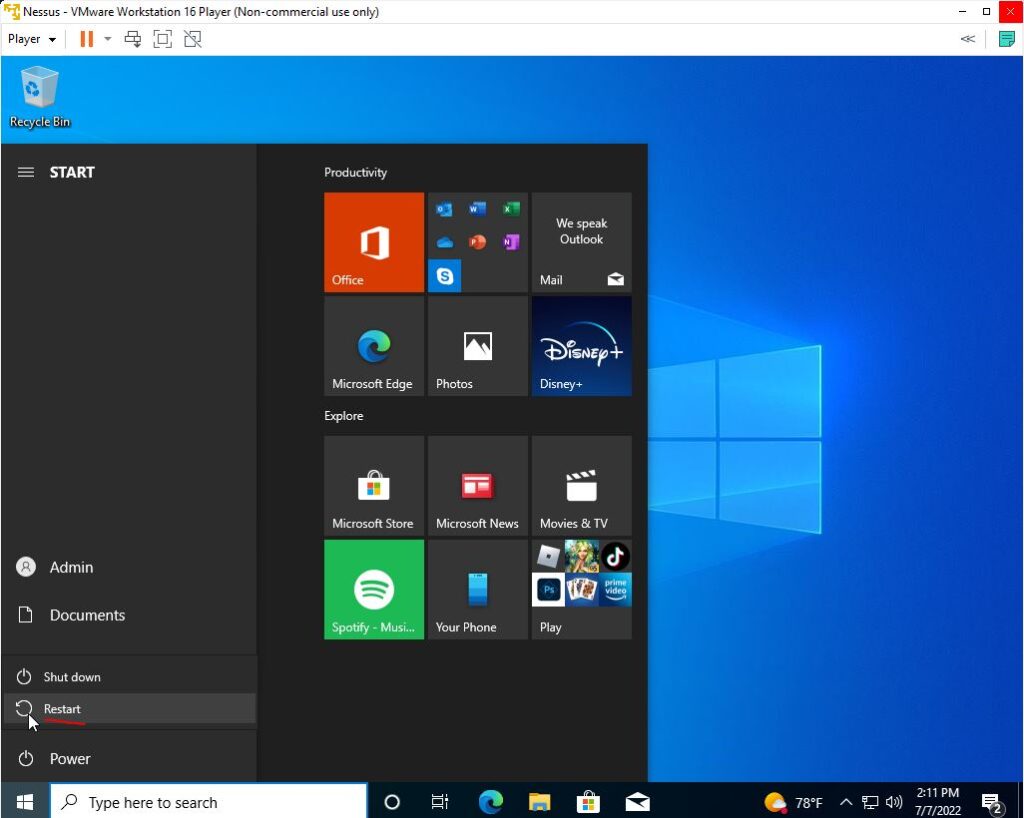Open Cortana from the taskbar
This screenshot has height=818, width=1024.
coord(392,802)
